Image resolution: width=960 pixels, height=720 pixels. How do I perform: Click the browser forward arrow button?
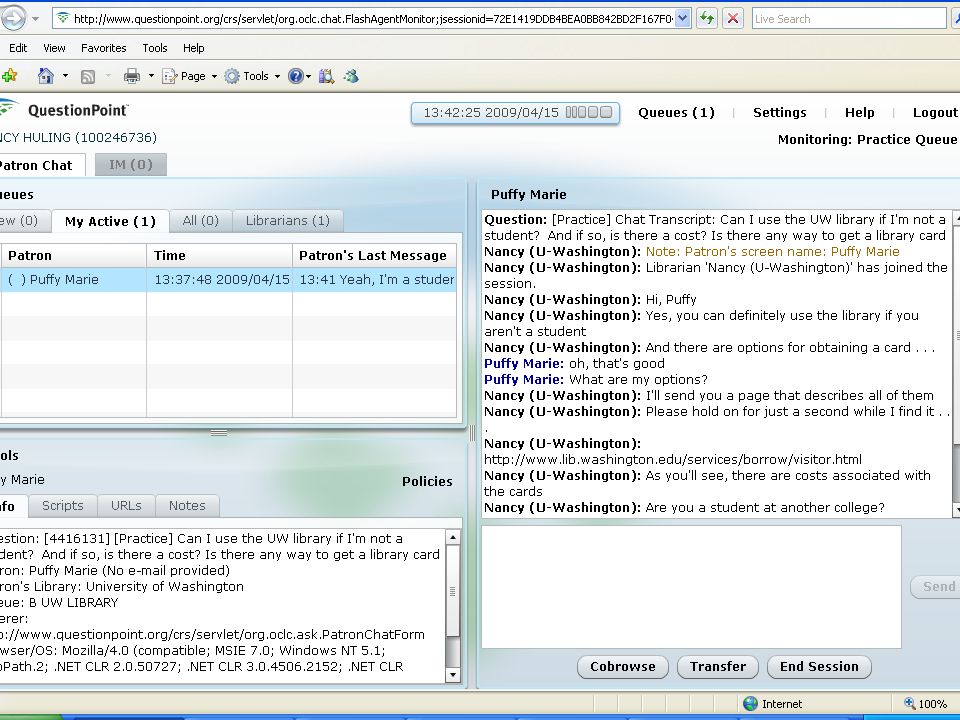[x=13, y=18]
